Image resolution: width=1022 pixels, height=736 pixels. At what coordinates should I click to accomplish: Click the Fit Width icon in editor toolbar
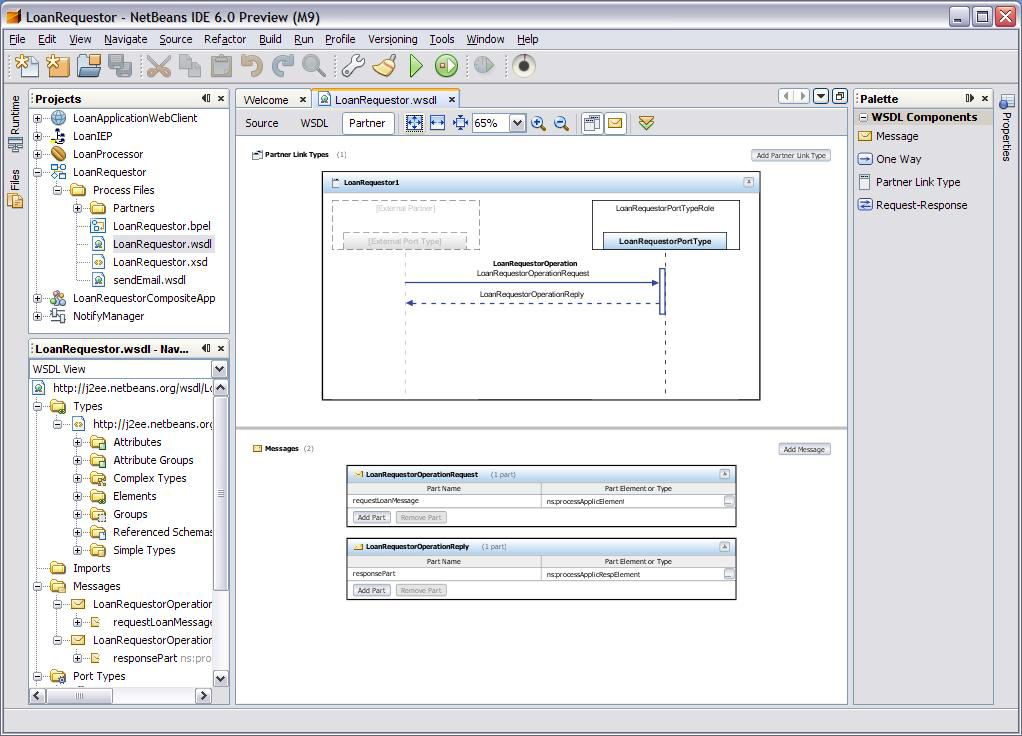pos(437,123)
